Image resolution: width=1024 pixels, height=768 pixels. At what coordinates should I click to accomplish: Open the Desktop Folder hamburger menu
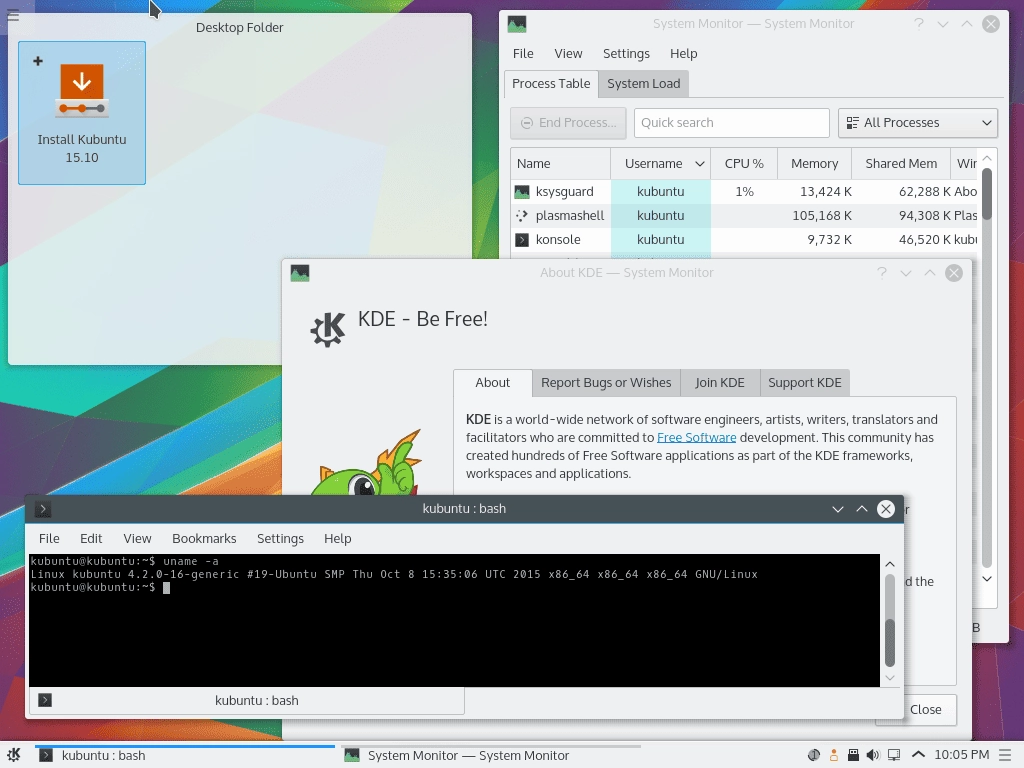pyautogui.click(x=12, y=15)
